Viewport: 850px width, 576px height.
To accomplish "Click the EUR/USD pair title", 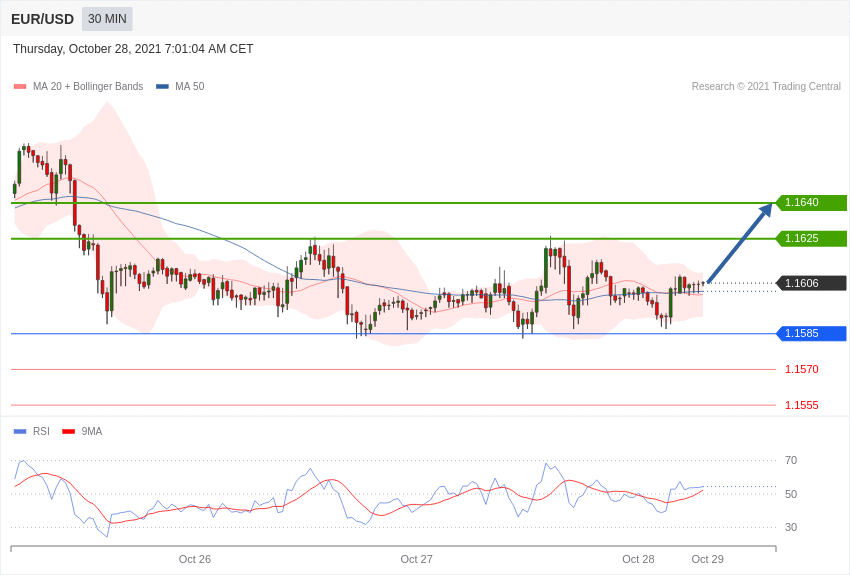I will click(x=42, y=20).
